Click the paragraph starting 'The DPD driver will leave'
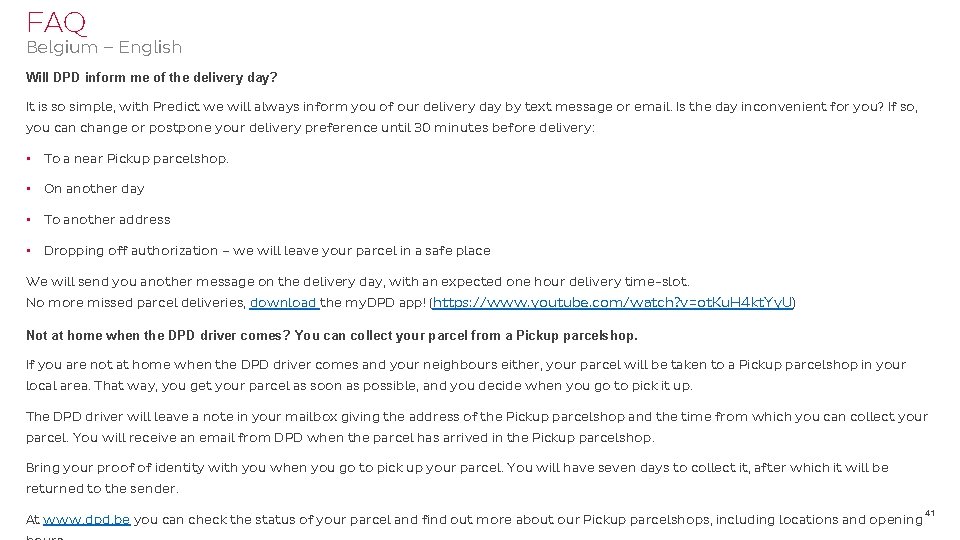Viewport: 960px width, 540px height. pyautogui.click(x=476, y=417)
